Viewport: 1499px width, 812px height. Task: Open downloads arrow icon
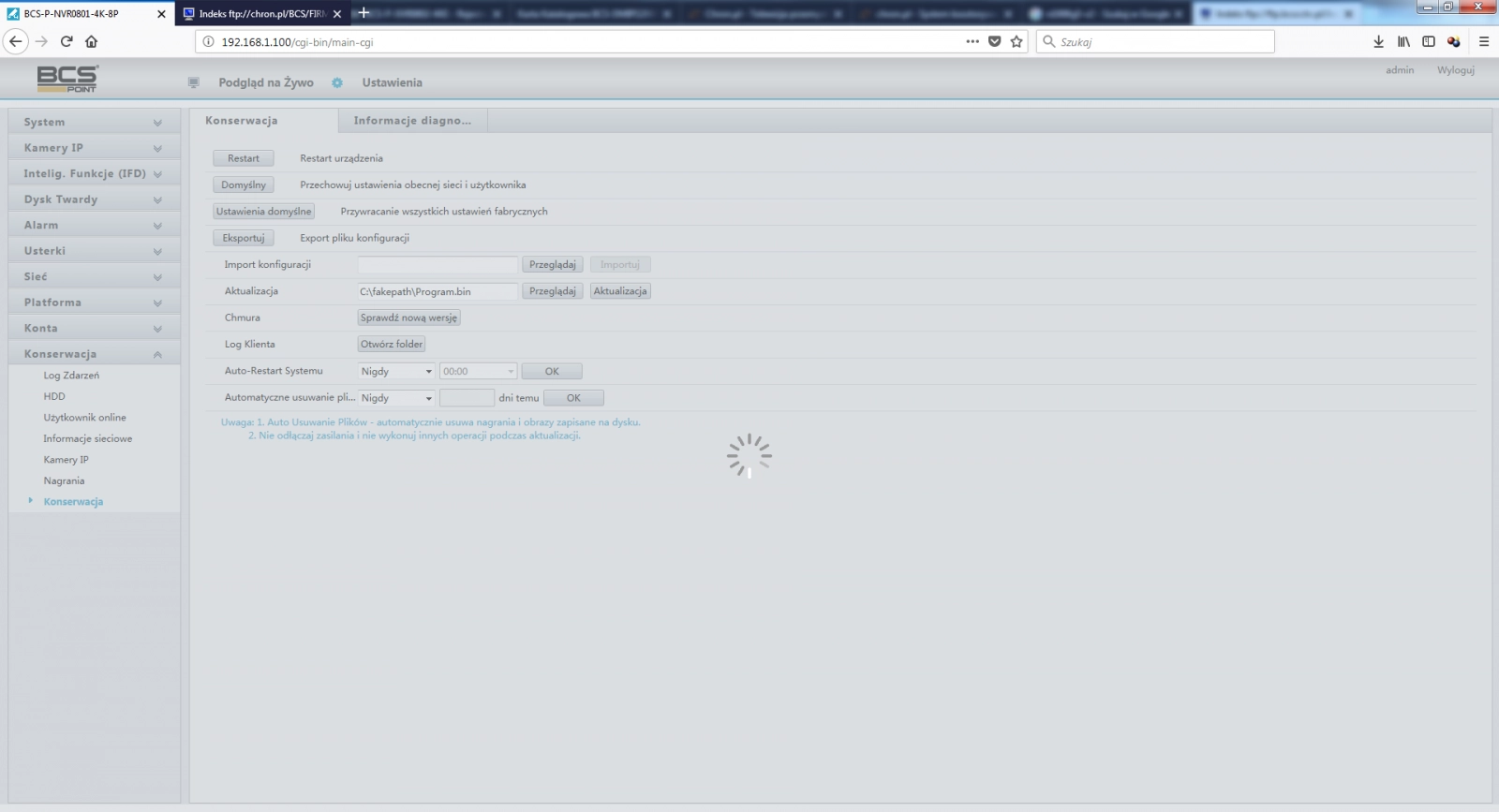coord(1378,41)
